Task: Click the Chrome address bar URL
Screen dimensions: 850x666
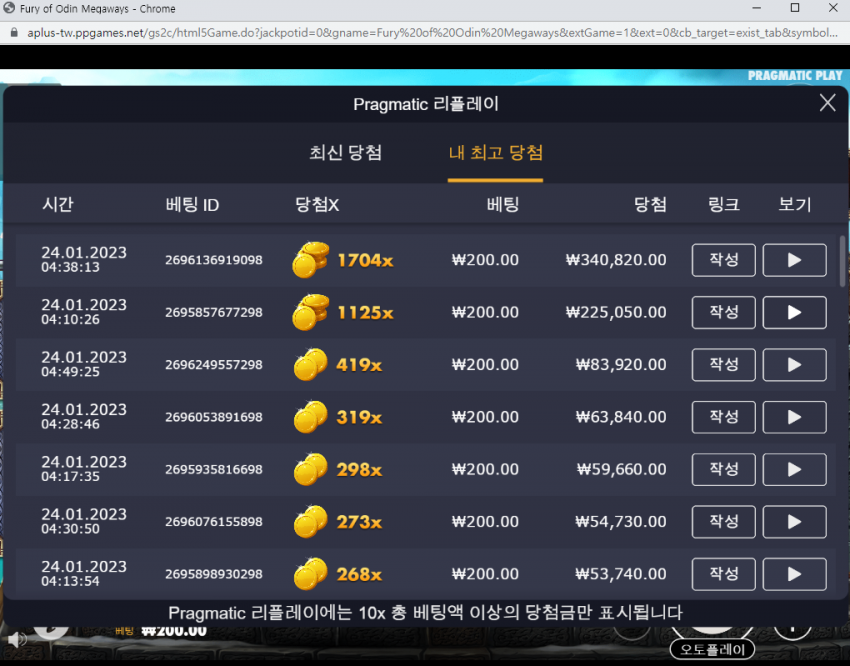Action: pos(432,33)
